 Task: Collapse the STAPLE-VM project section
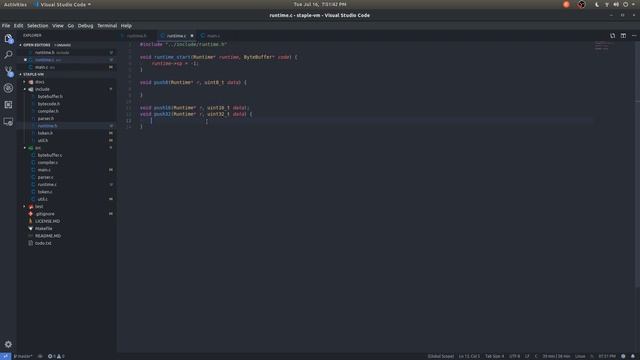(20, 74)
